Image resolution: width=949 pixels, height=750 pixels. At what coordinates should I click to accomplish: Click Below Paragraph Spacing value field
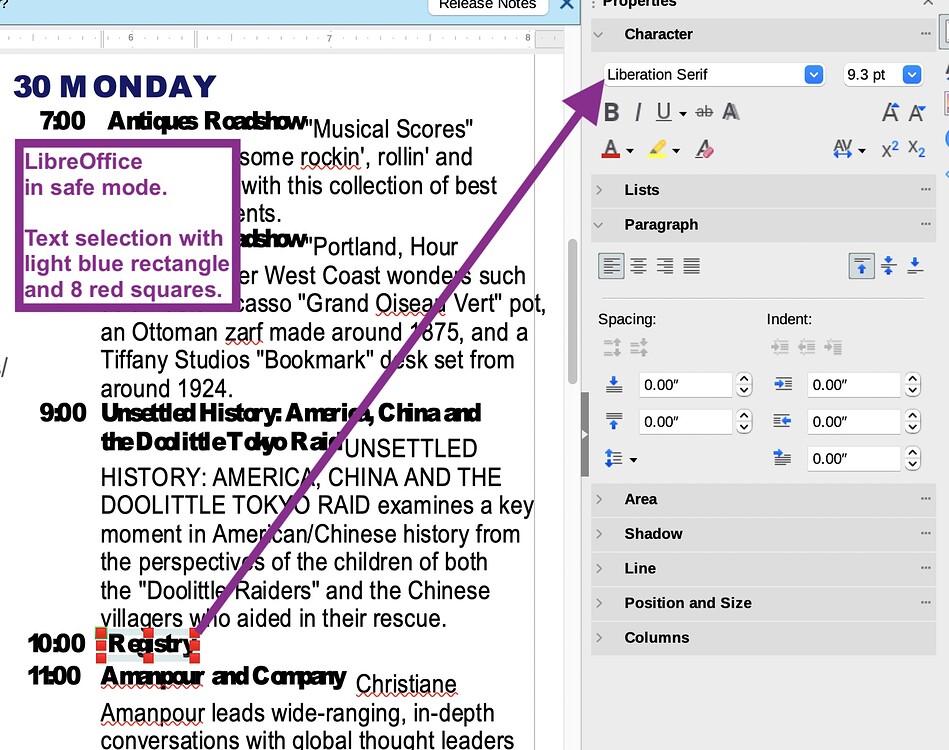[686, 422]
